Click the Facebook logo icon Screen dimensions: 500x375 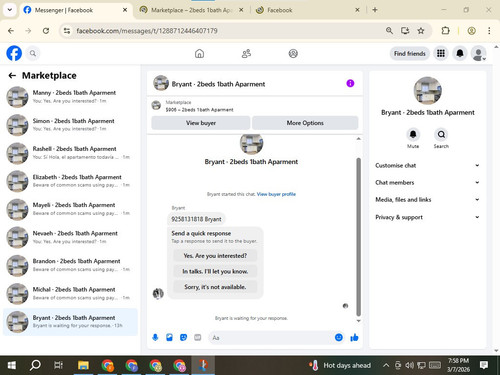coord(14,53)
